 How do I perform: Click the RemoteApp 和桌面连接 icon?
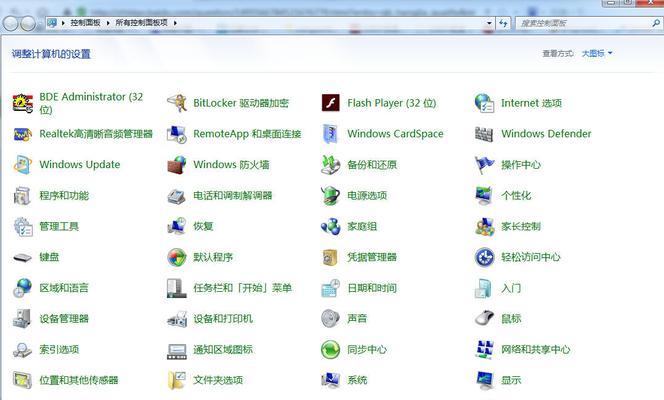coord(177,134)
